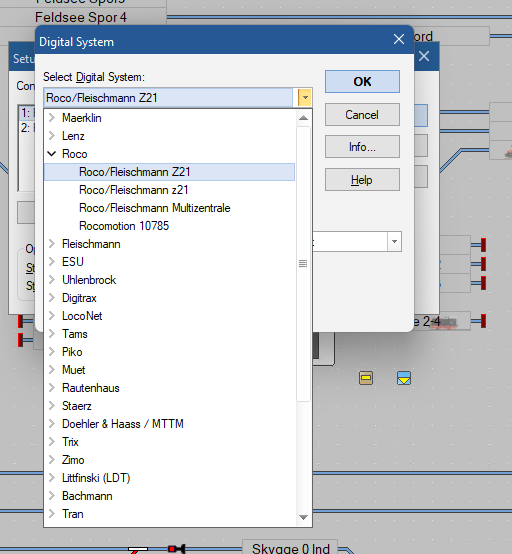The image size is (512, 554).
Task: Expand the Uhlenbrock tree node
Action: coord(52,280)
